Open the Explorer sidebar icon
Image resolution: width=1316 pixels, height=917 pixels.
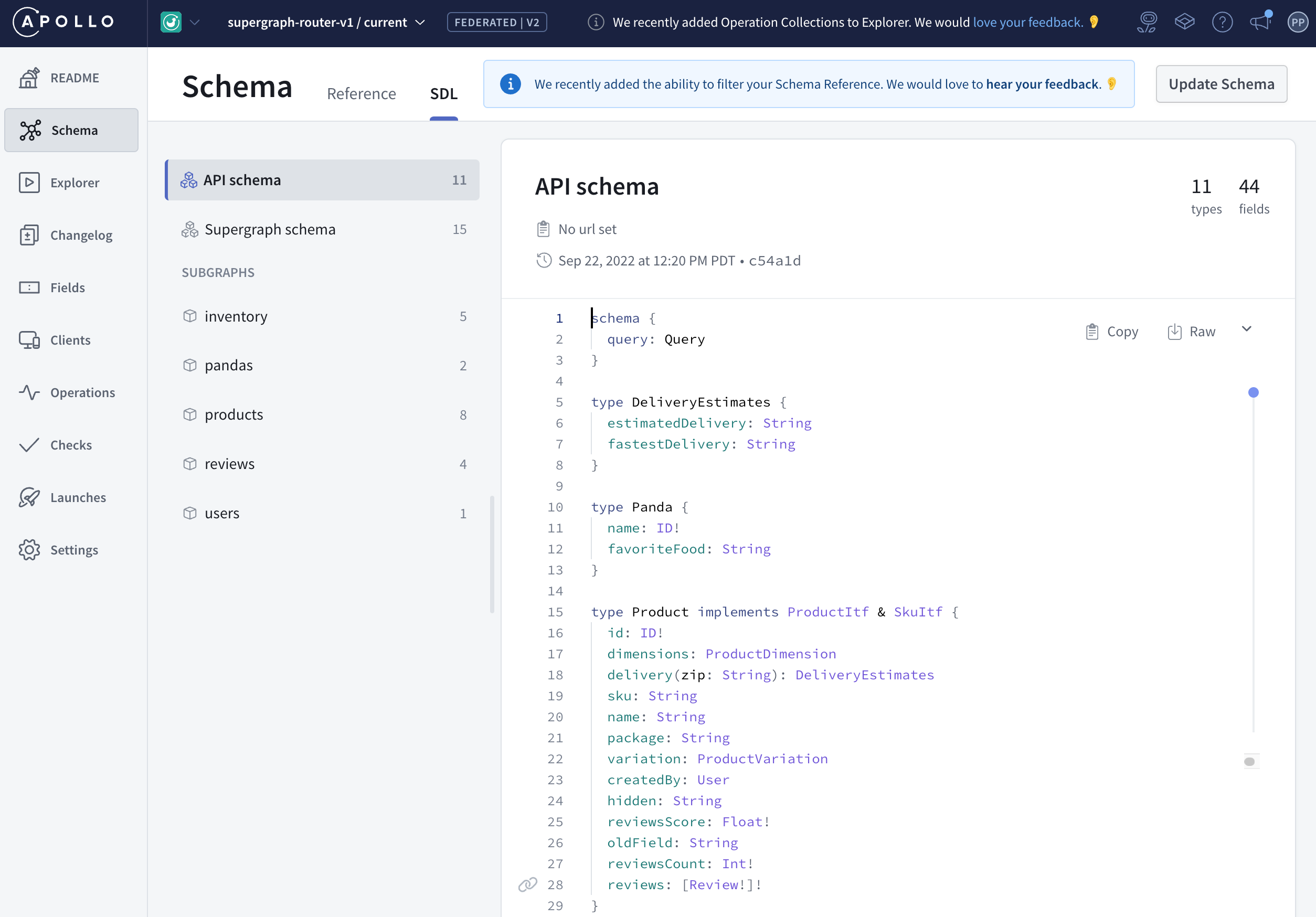pos(29,183)
